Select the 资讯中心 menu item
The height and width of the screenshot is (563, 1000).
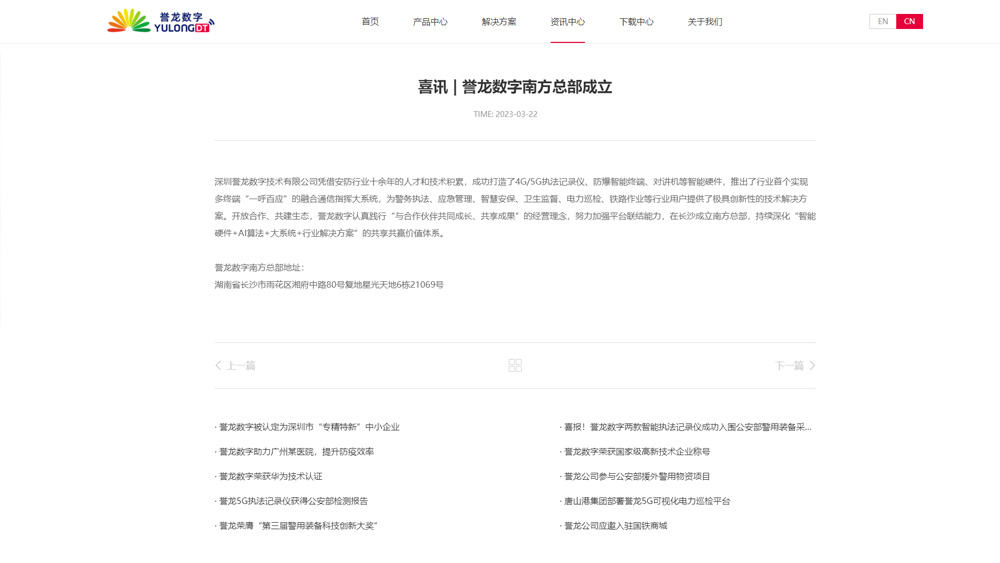tap(568, 22)
